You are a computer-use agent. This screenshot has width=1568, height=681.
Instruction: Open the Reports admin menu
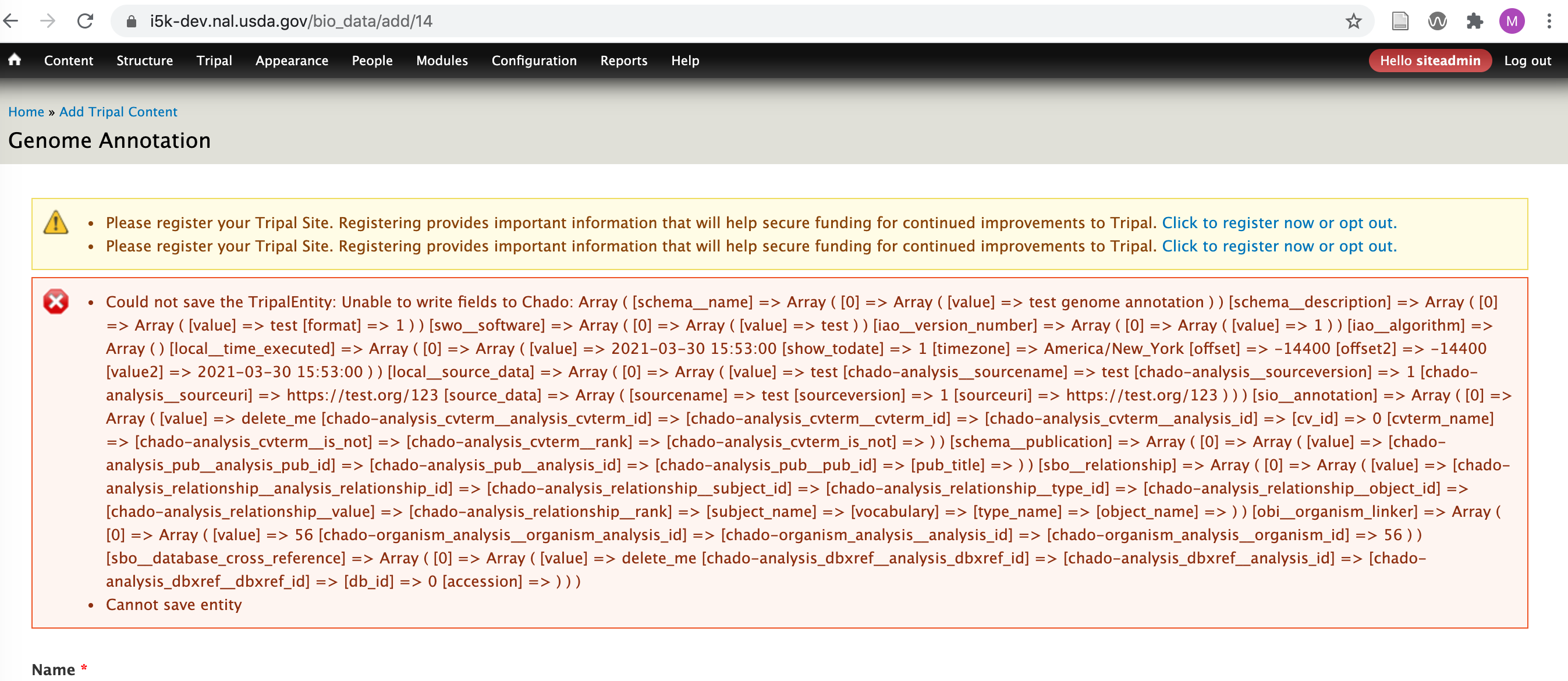[624, 61]
